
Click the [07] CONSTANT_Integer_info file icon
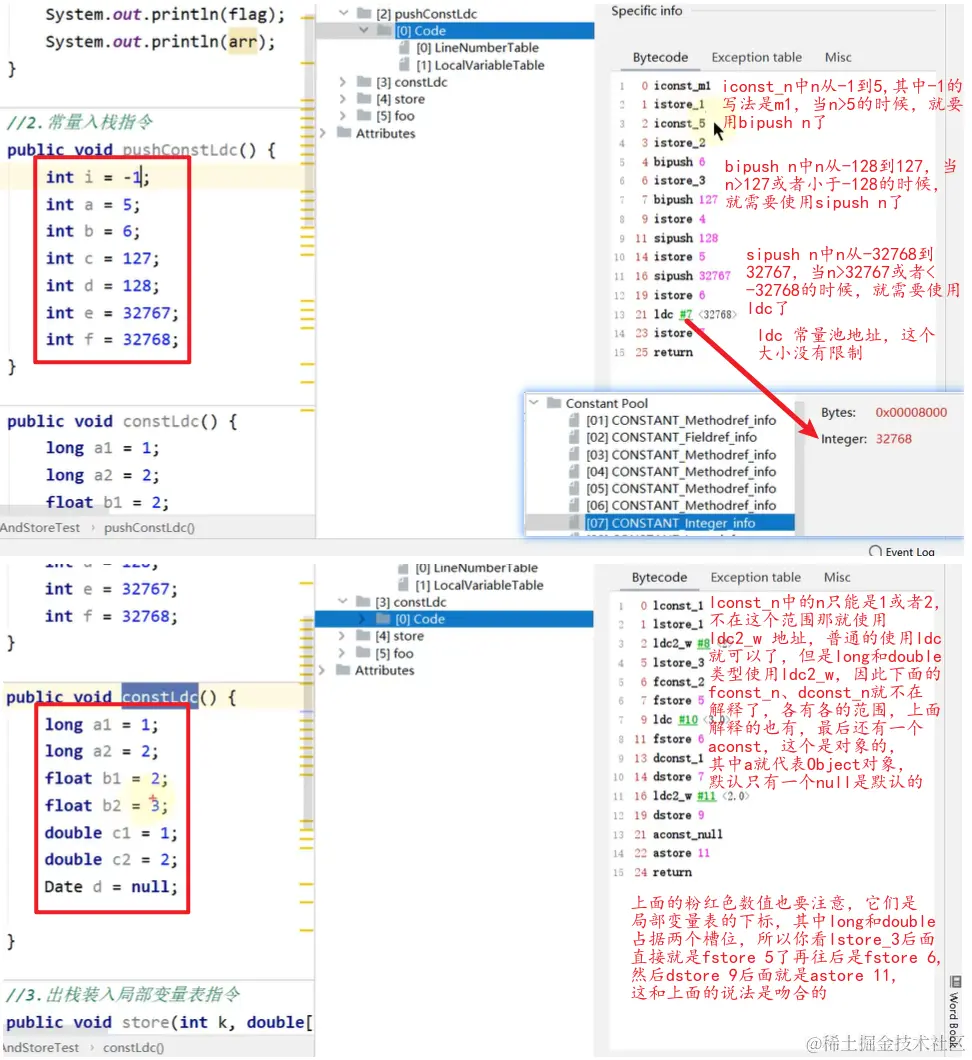pyautogui.click(x=574, y=523)
